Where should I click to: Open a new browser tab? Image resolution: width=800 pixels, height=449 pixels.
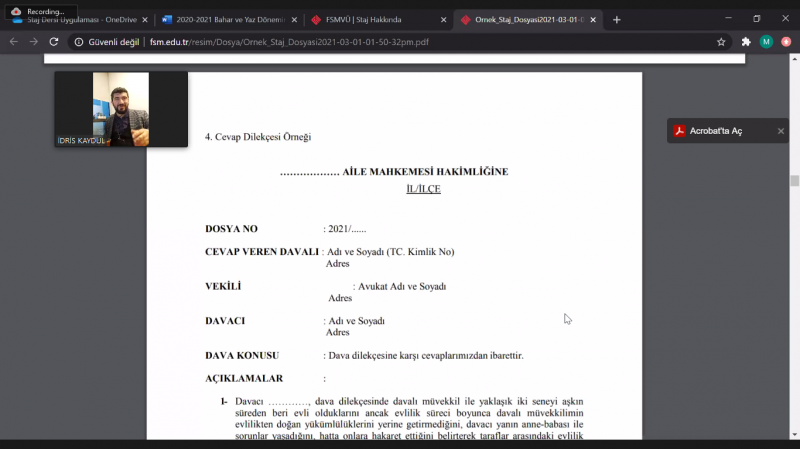[x=616, y=19]
